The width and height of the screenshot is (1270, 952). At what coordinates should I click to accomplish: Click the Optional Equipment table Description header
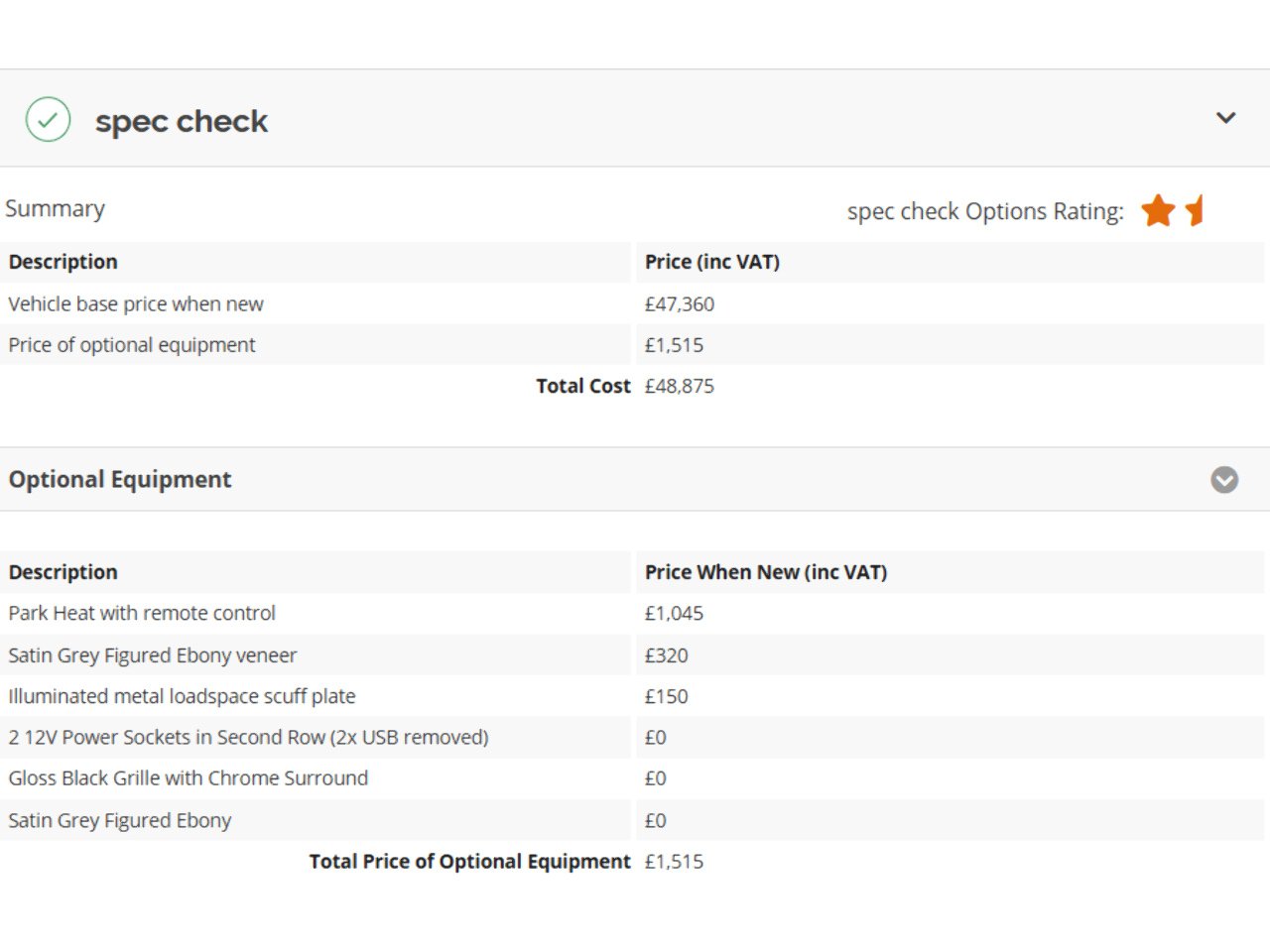63,572
